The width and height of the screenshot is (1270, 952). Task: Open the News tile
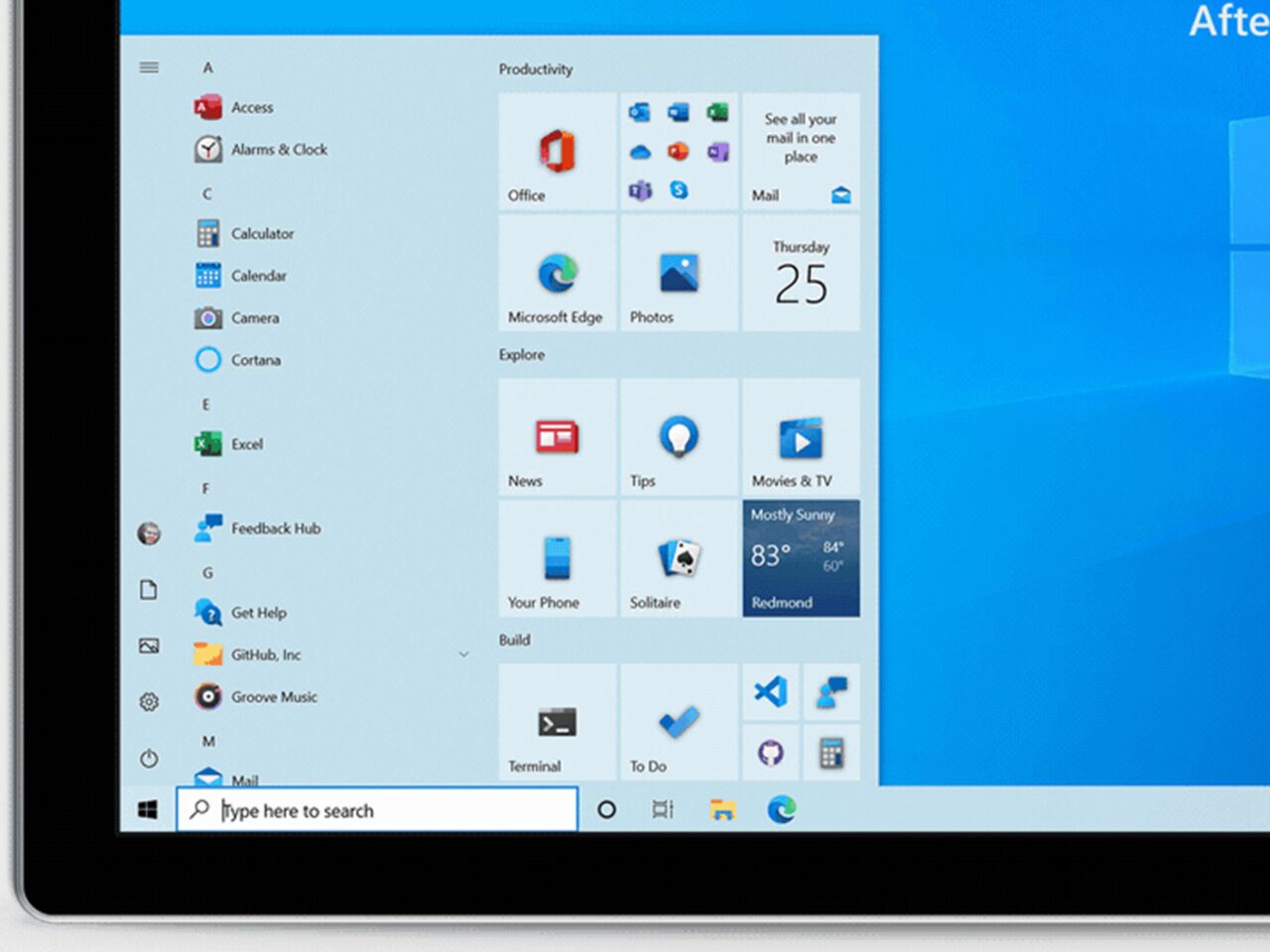558,437
